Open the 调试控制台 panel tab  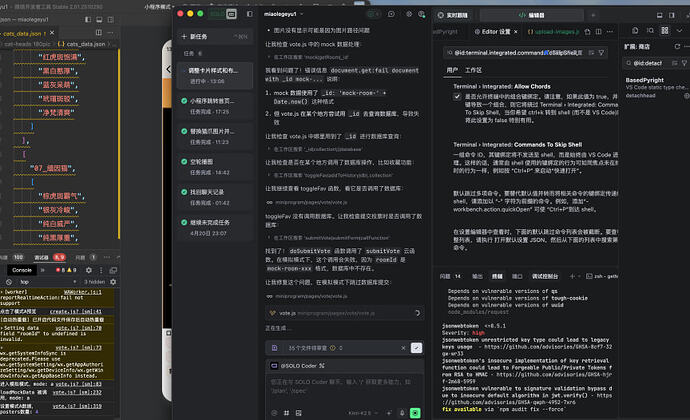(x=545, y=276)
